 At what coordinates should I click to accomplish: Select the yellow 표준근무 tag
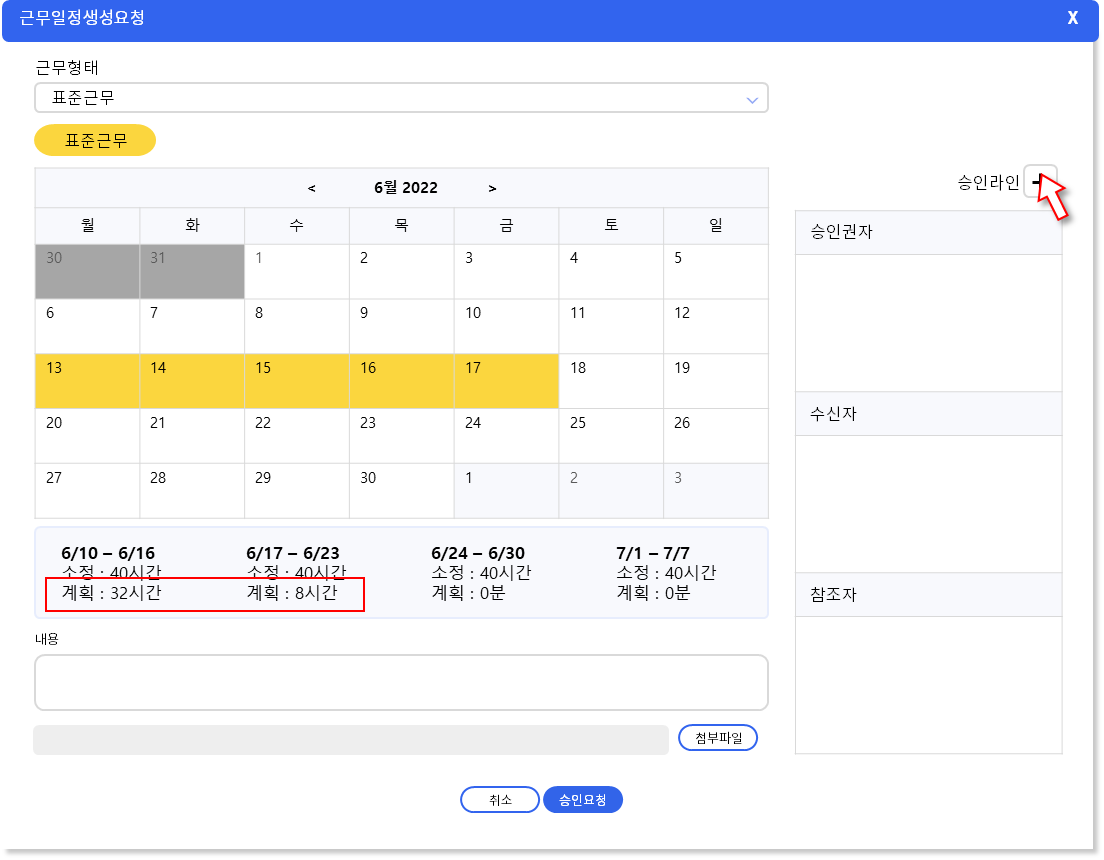coord(95,140)
